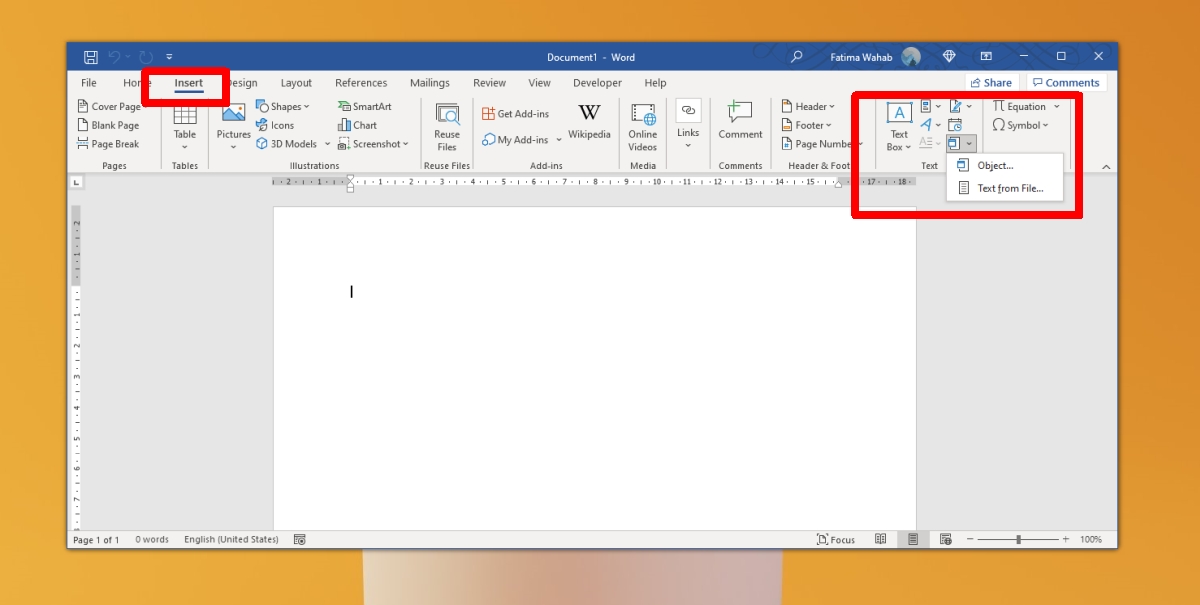Screen dimensions: 1200x605
Task: Adjust the zoom slider
Action: point(1018,539)
